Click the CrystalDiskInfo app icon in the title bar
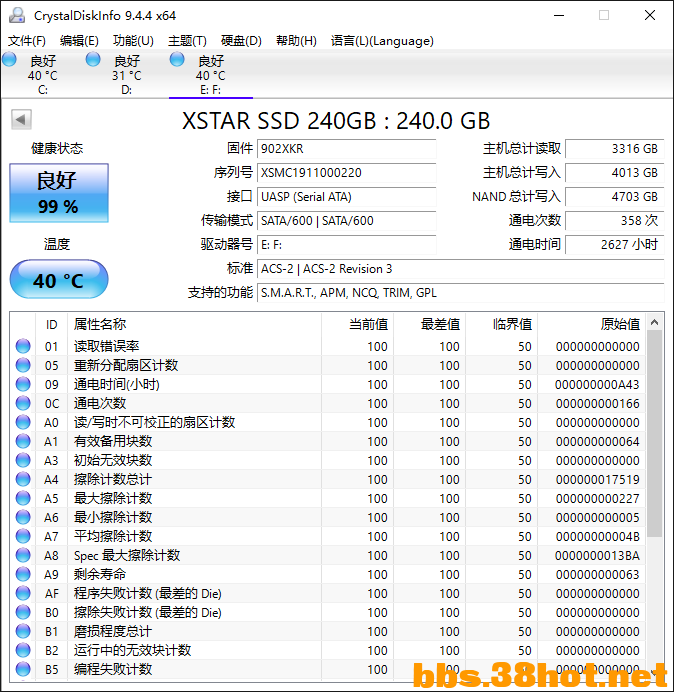674x692 pixels. click(x=17, y=15)
